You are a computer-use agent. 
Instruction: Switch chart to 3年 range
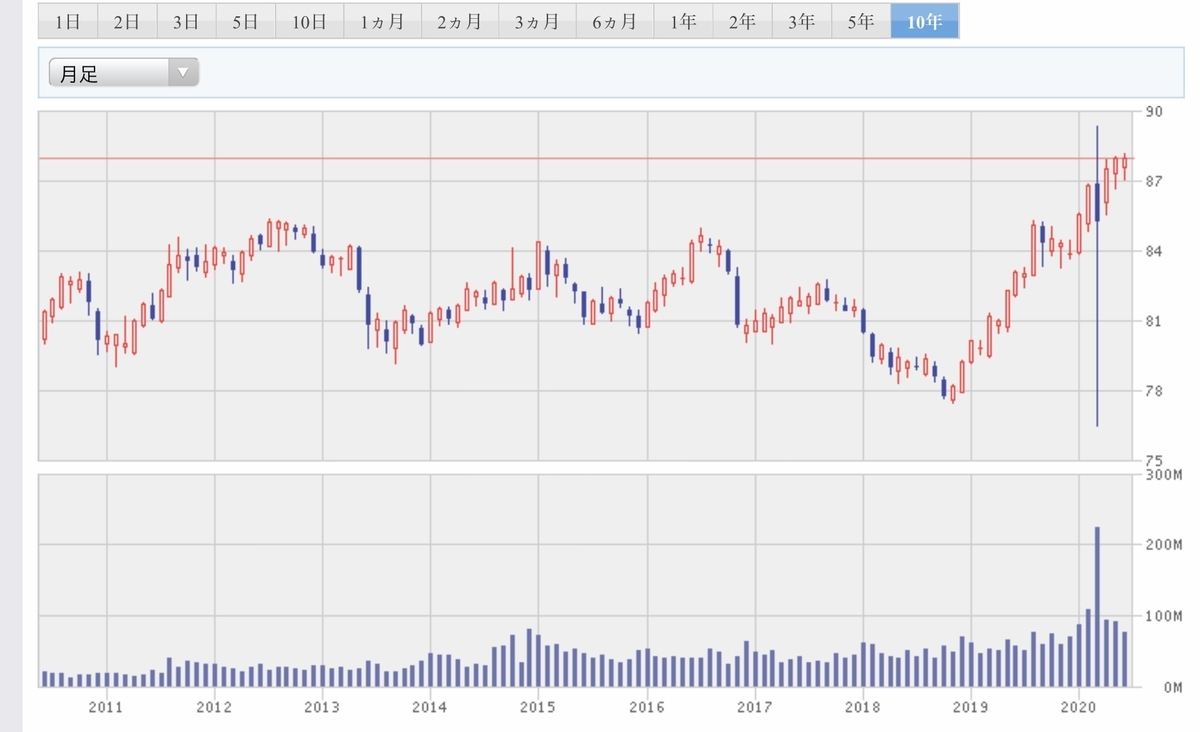click(x=801, y=21)
